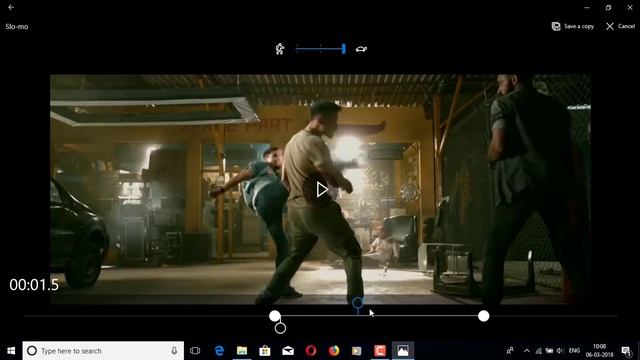Open network status in the tray
Viewport: 640px width, 360px height.
(x=538, y=351)
